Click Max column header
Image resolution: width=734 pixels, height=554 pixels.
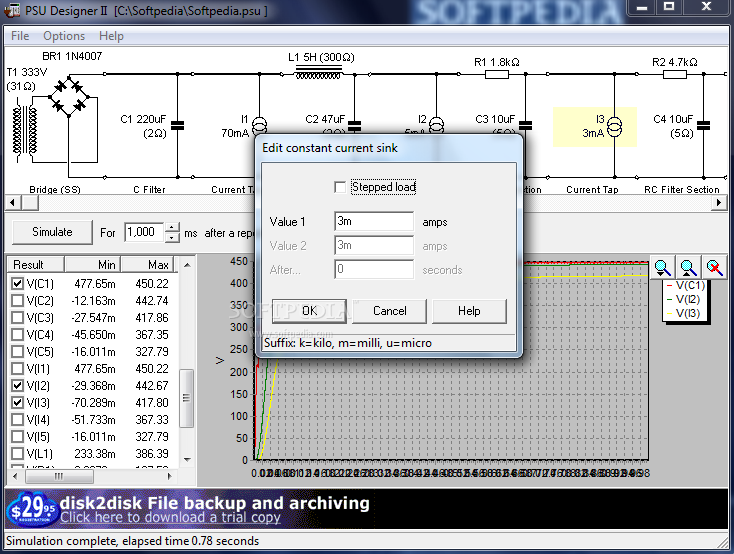tap(147, 265)
